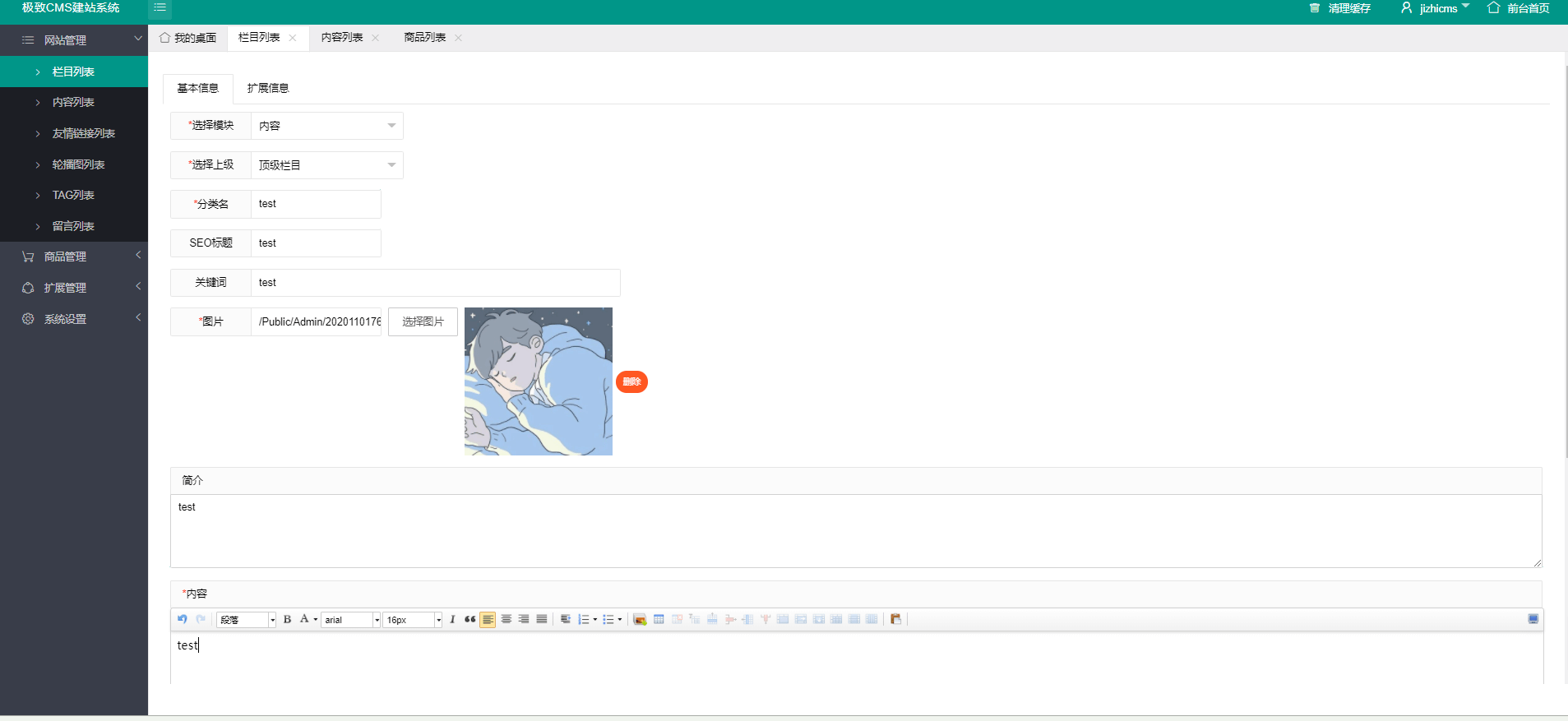Click the indent icon in editor toolbar

(x=566, y=619)
